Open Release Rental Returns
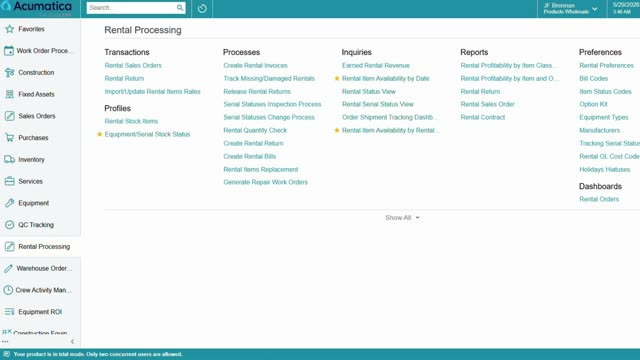Viewport: 640px width, 360px height. tap(257, 91)
